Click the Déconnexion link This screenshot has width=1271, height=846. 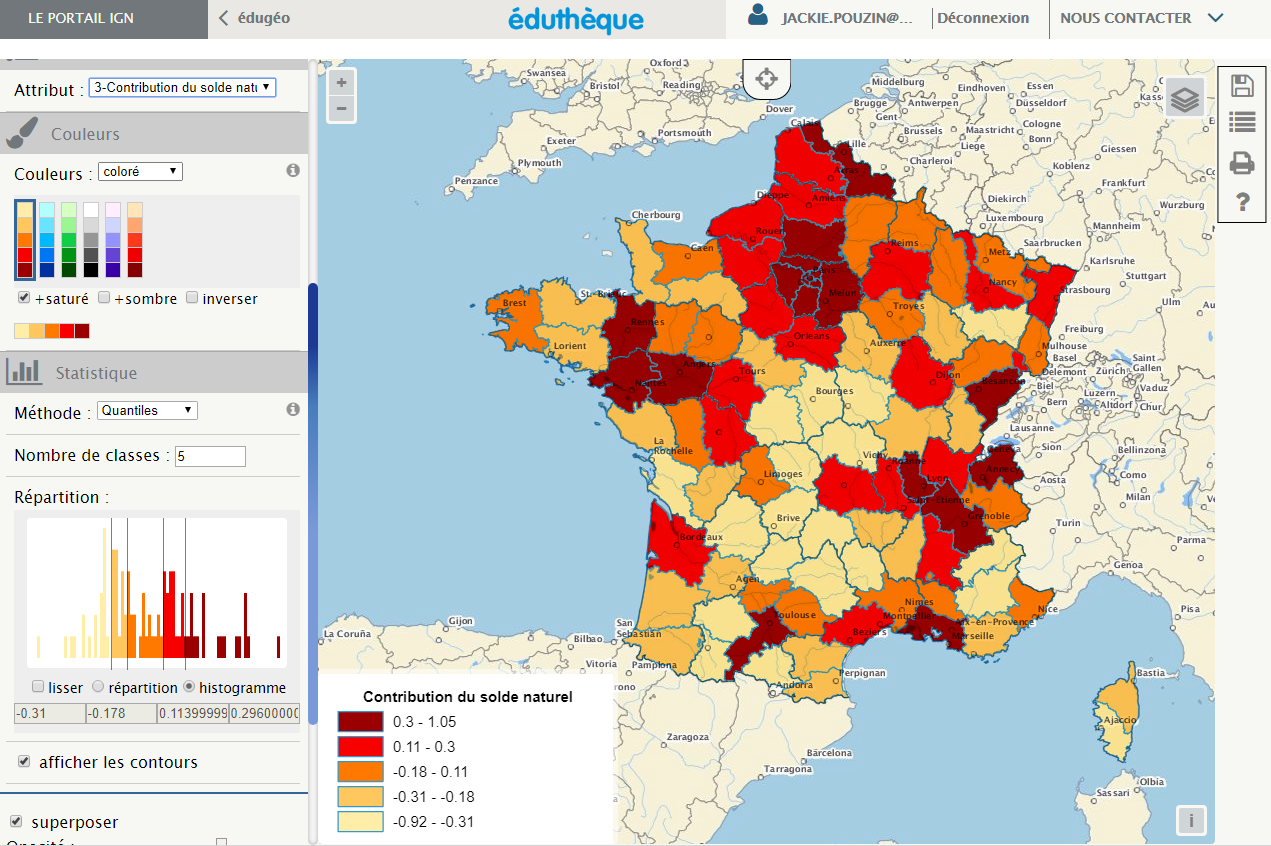click(983, 18)
